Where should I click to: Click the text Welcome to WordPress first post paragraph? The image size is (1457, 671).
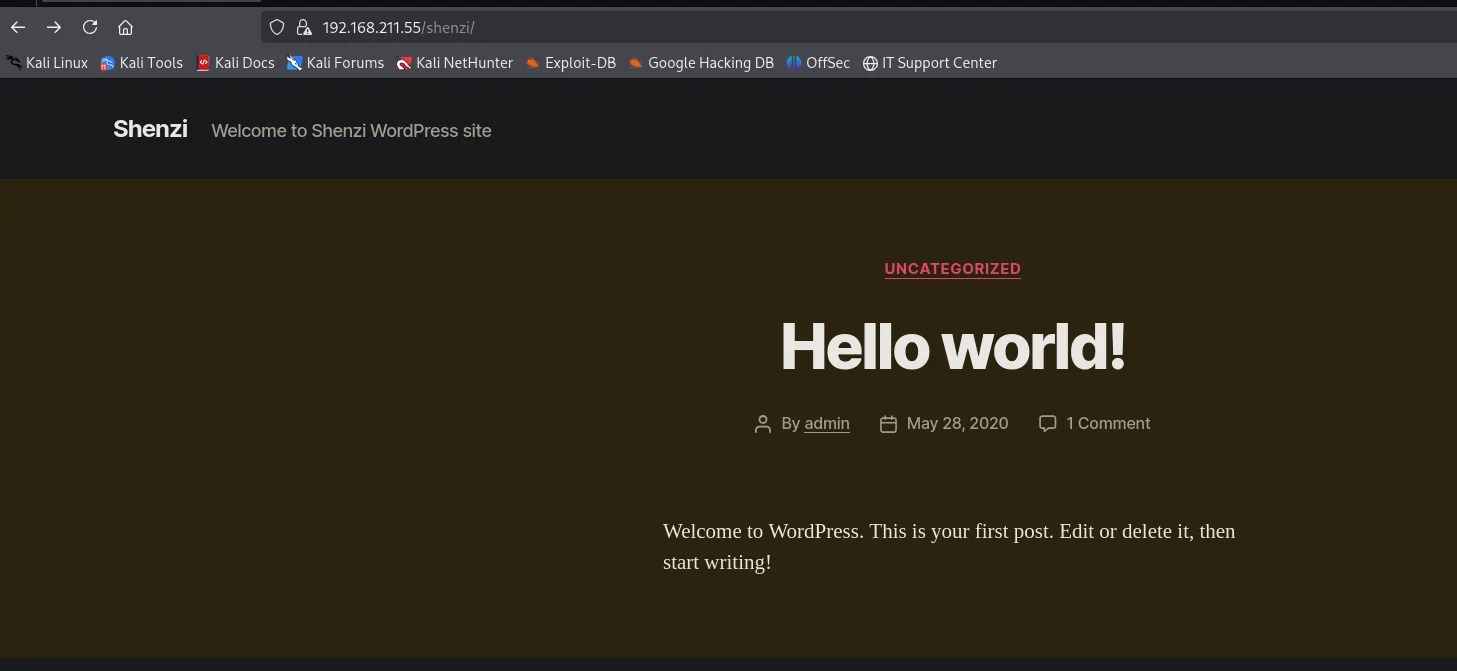pos(949,546)
